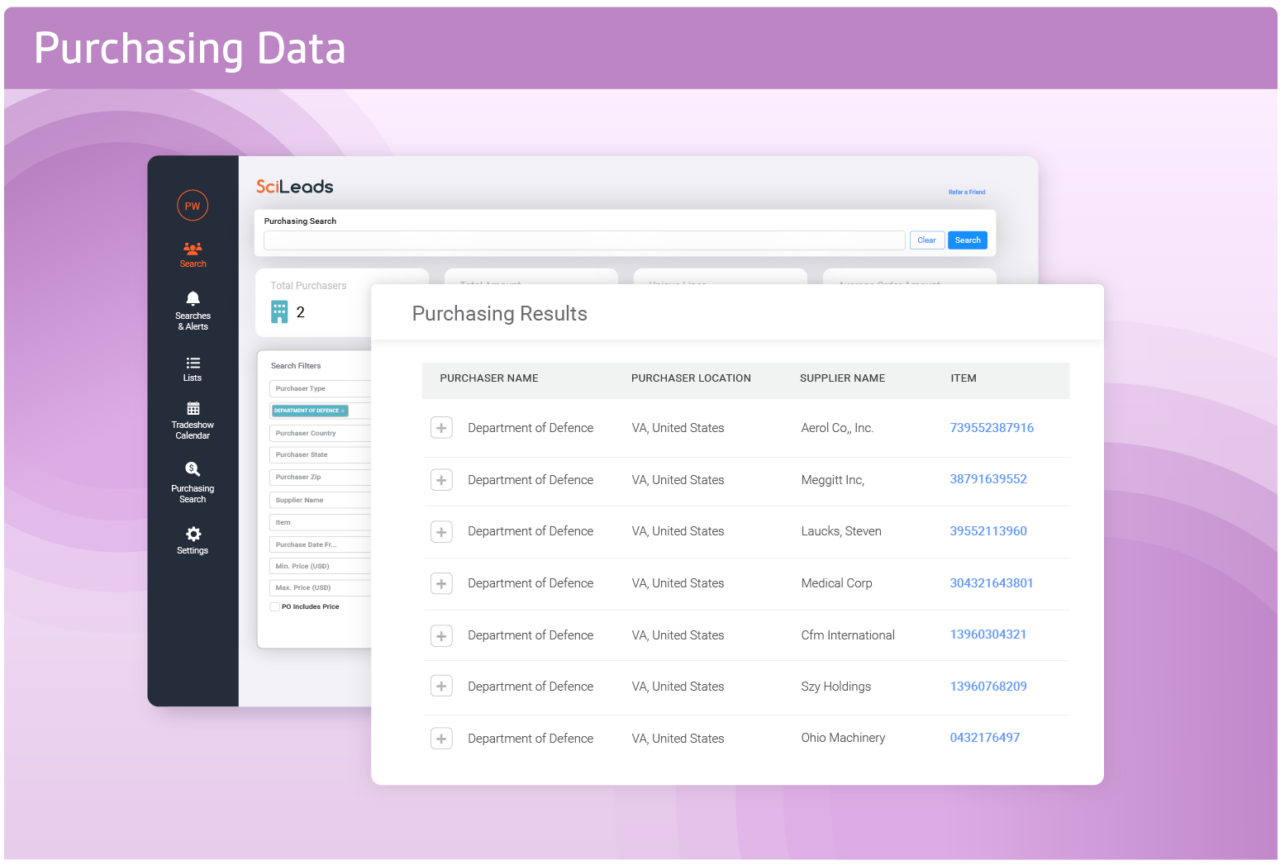Remove the Department of Defence filter tag
Screen dimensions: 1280x865
(x=345, y=410)
